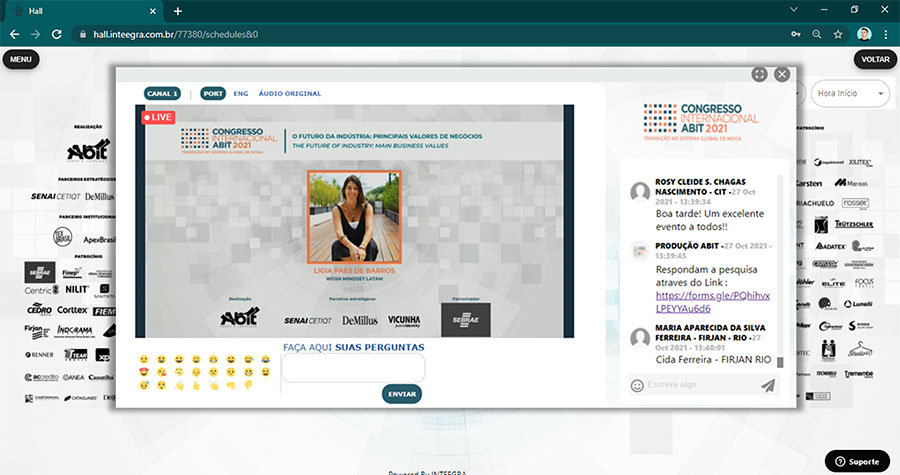Open the forms.gle survey link
Screen dimensions: 900x475
[x=712, y=302]
